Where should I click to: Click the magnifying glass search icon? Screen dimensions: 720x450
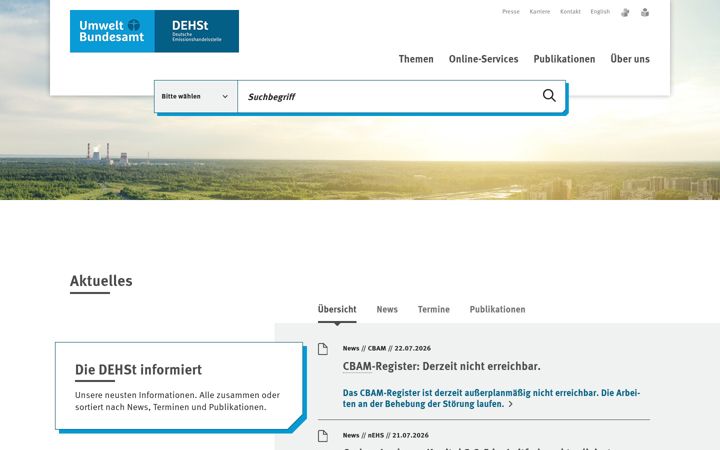pos(549,96)
